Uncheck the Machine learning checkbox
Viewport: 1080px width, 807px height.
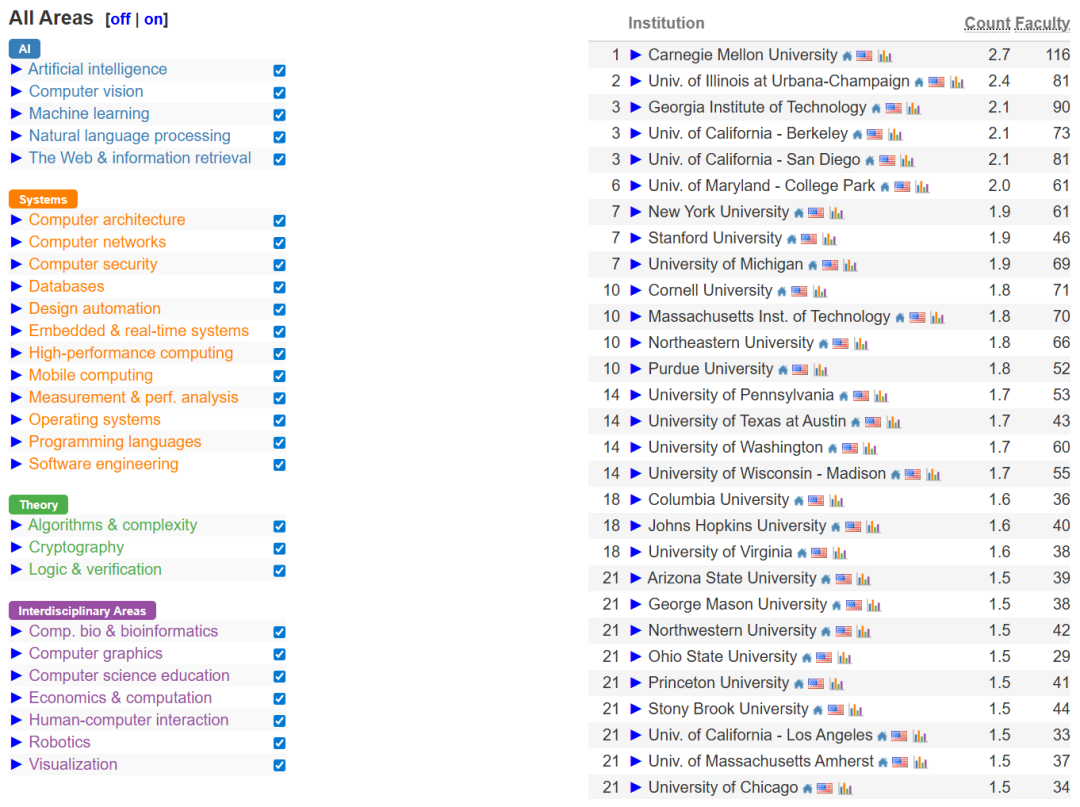279,113
